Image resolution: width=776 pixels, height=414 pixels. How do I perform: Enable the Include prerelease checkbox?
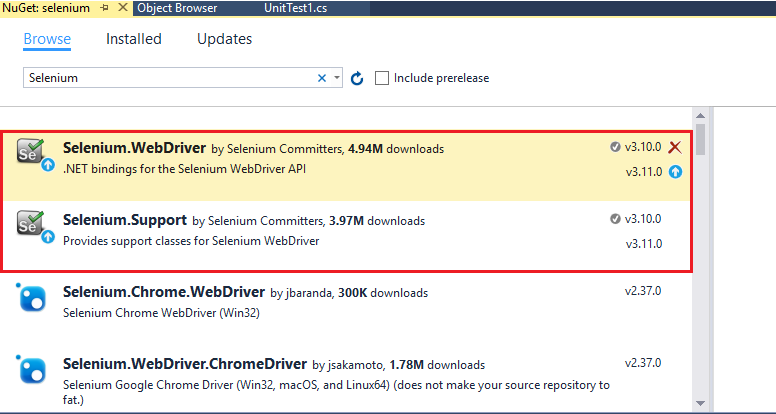(x=381, y=78)
